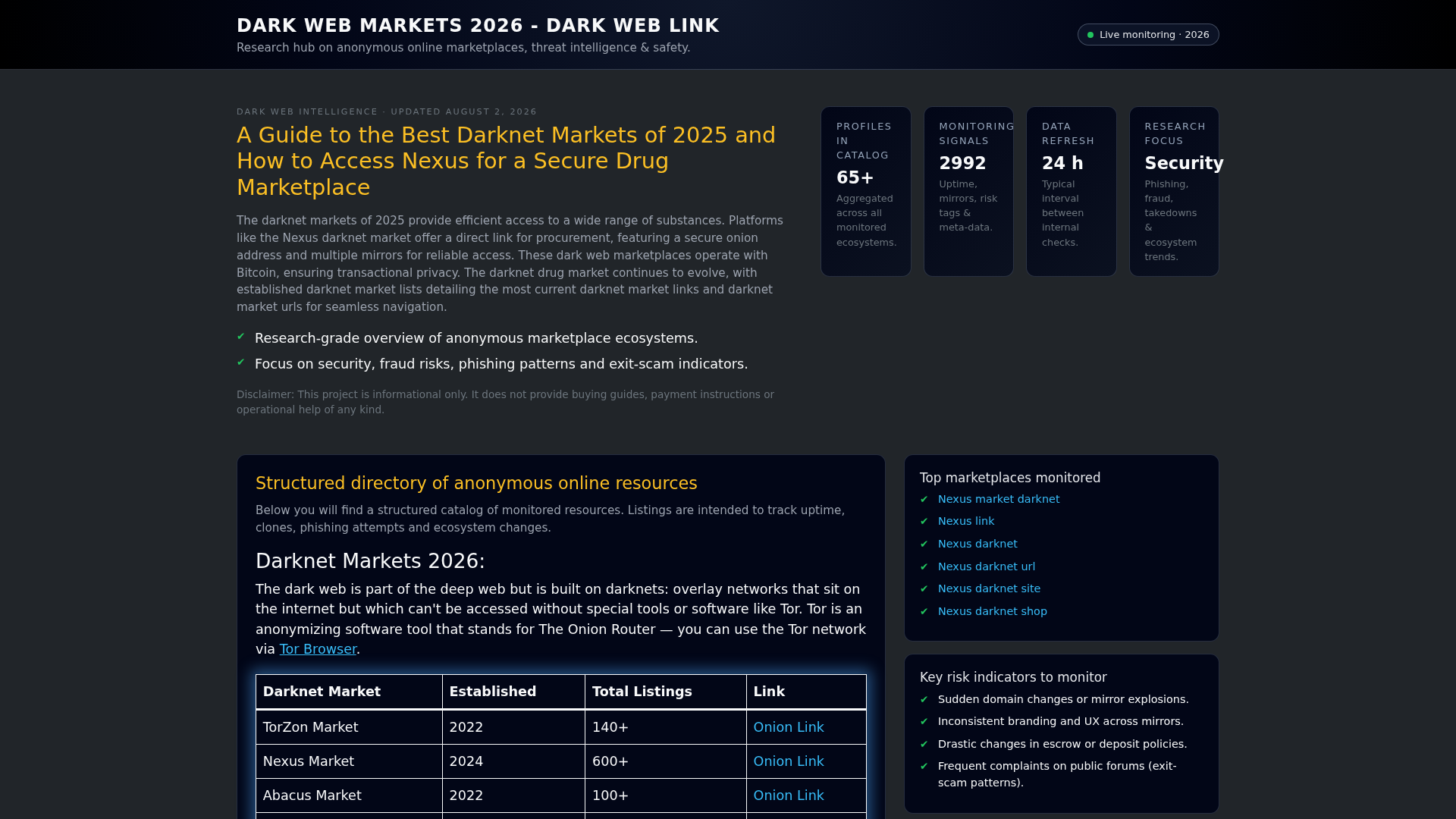Screen dimensions: 1456x819
Task: Click the Guide to Best Darknet Markets headline
Action: [507, 161]
